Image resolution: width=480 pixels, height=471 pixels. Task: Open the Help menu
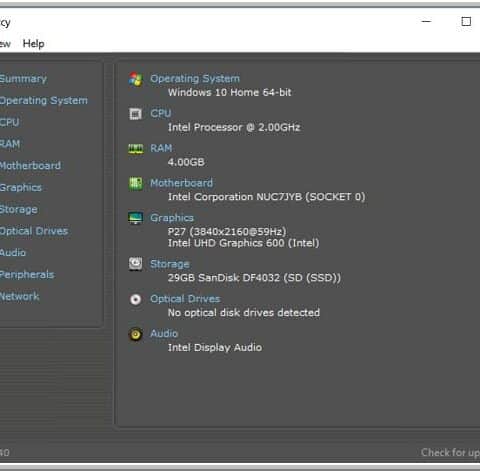click(33, 44)
